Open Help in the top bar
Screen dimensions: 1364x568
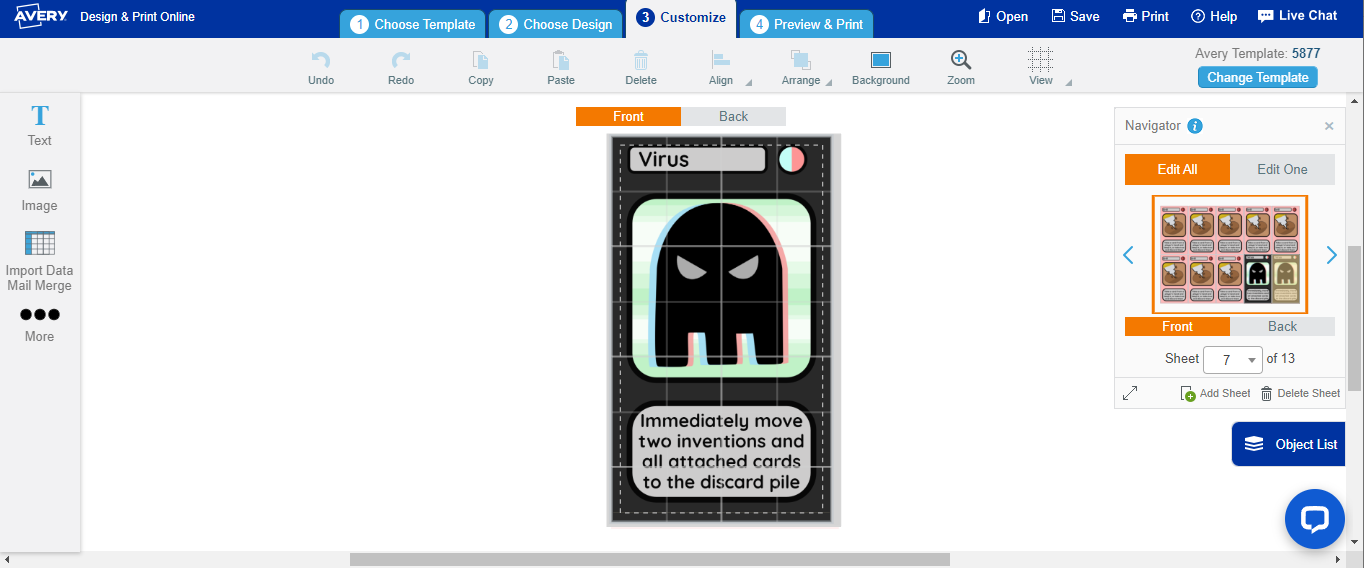[1214, 16]
